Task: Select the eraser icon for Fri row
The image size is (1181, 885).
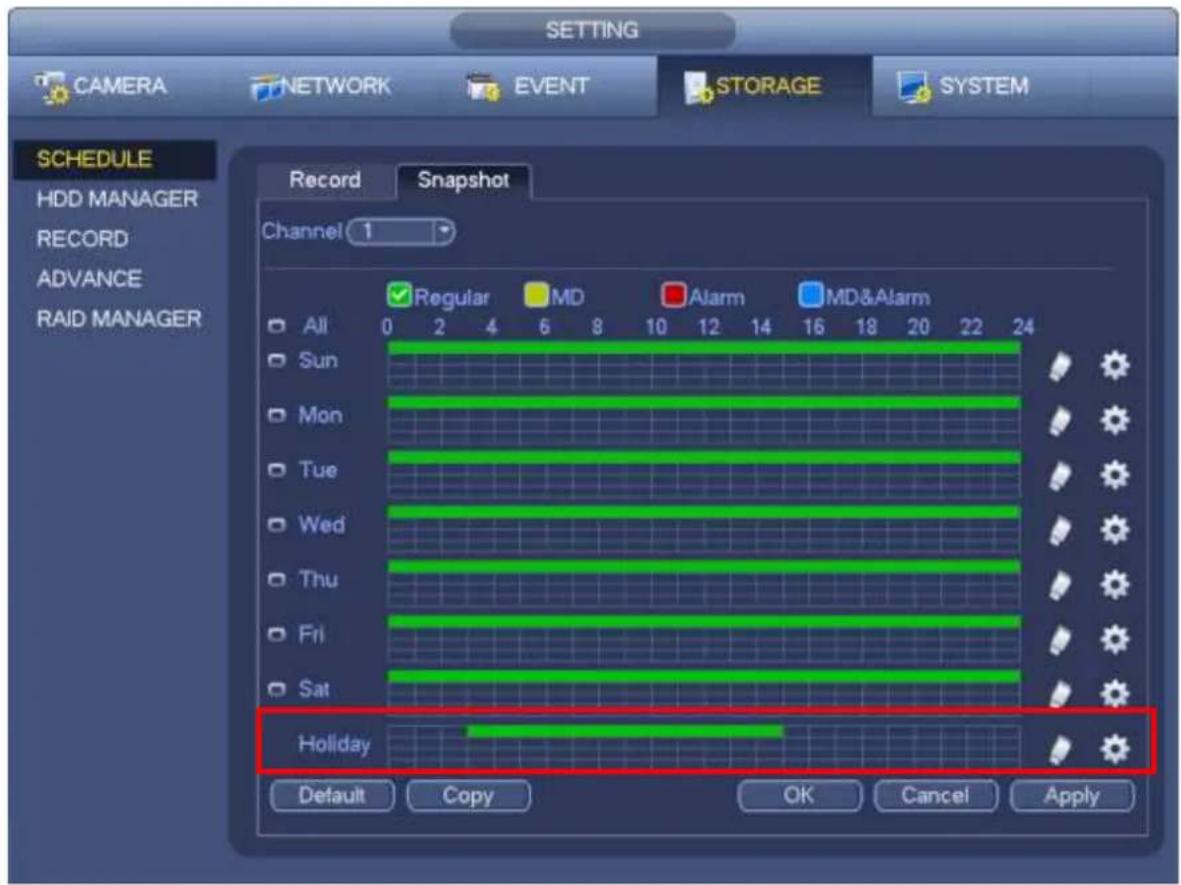Action: (x=1060, y=641)
